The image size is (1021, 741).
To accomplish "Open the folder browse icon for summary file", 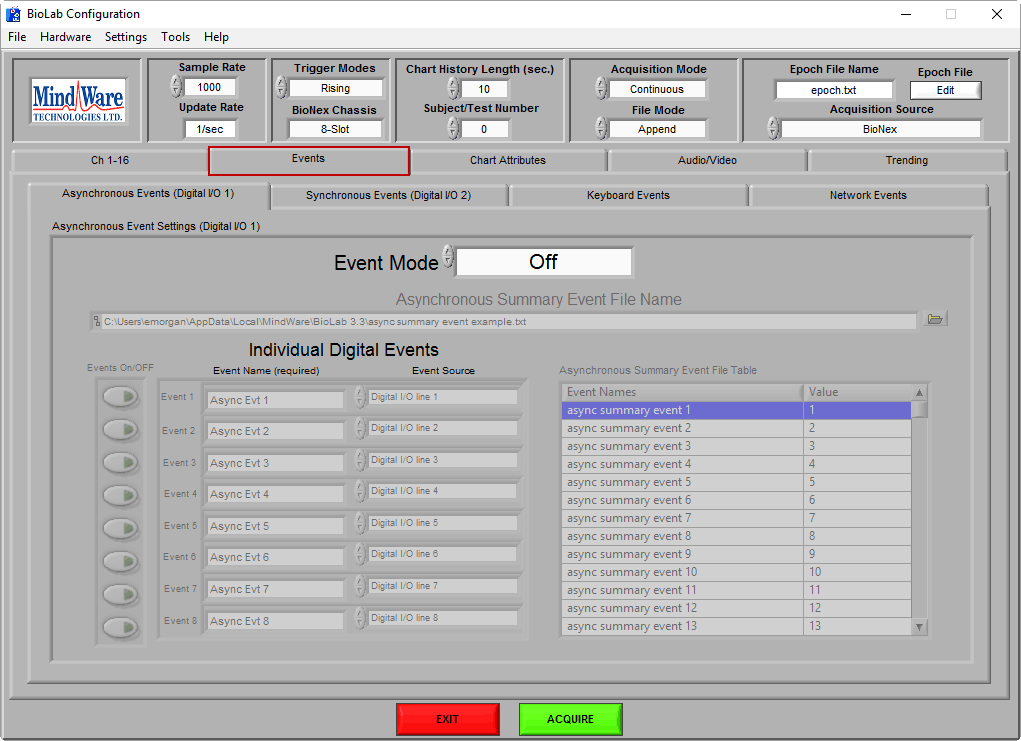I will [x=934, y=319].
